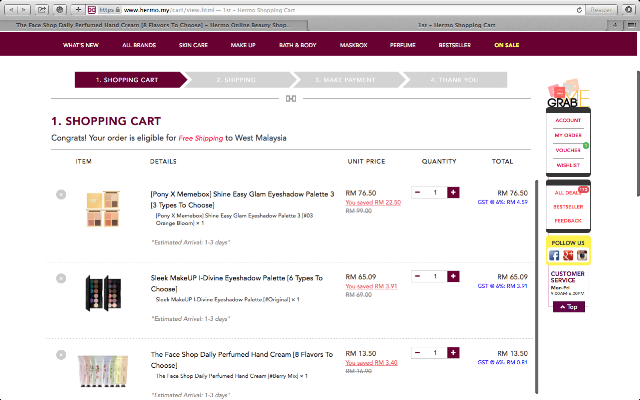Click the Free Shipping link text

(x=200, y=138)
